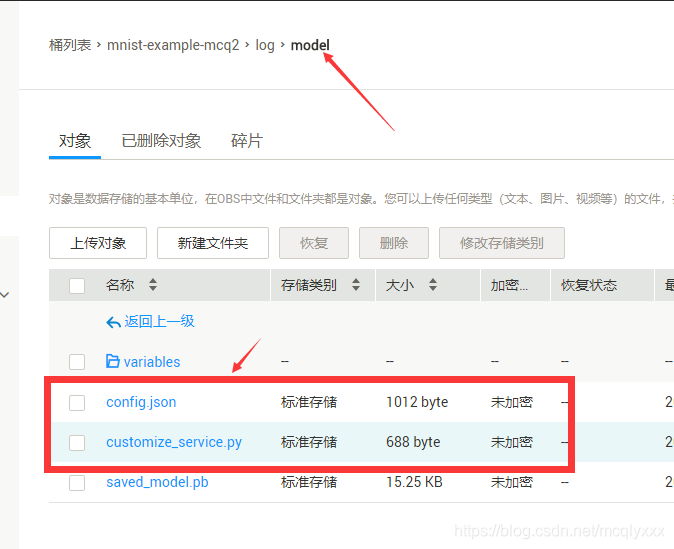Check the customize_service.py row checkbox

[x=77, y=443]
